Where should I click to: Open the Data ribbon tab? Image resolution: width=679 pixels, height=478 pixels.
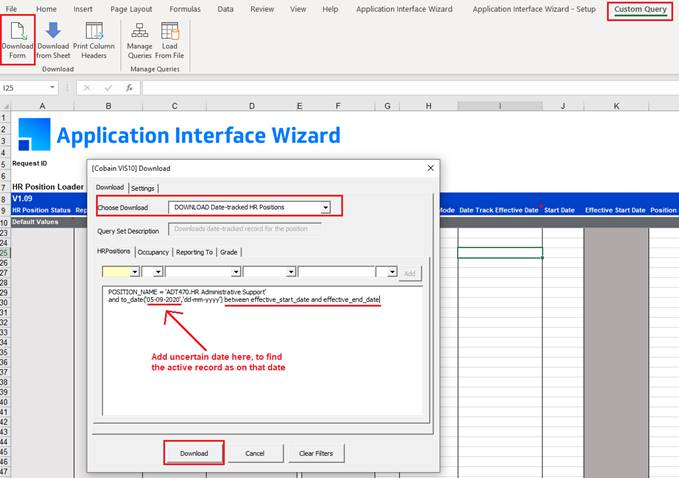pyautogui.click(x=225, y=9)
